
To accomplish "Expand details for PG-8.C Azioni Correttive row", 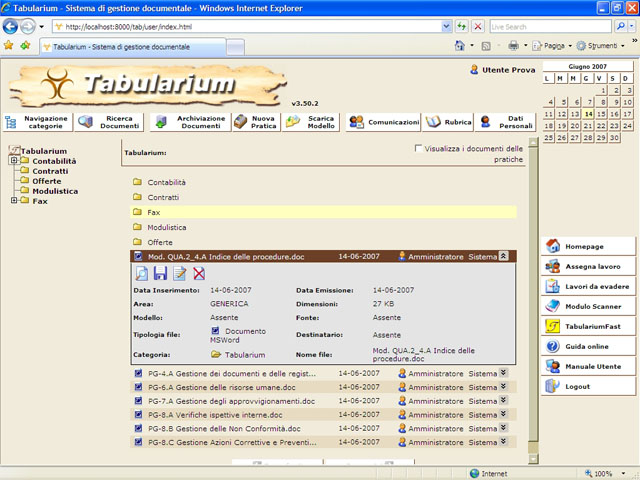I will click(504, 442).
